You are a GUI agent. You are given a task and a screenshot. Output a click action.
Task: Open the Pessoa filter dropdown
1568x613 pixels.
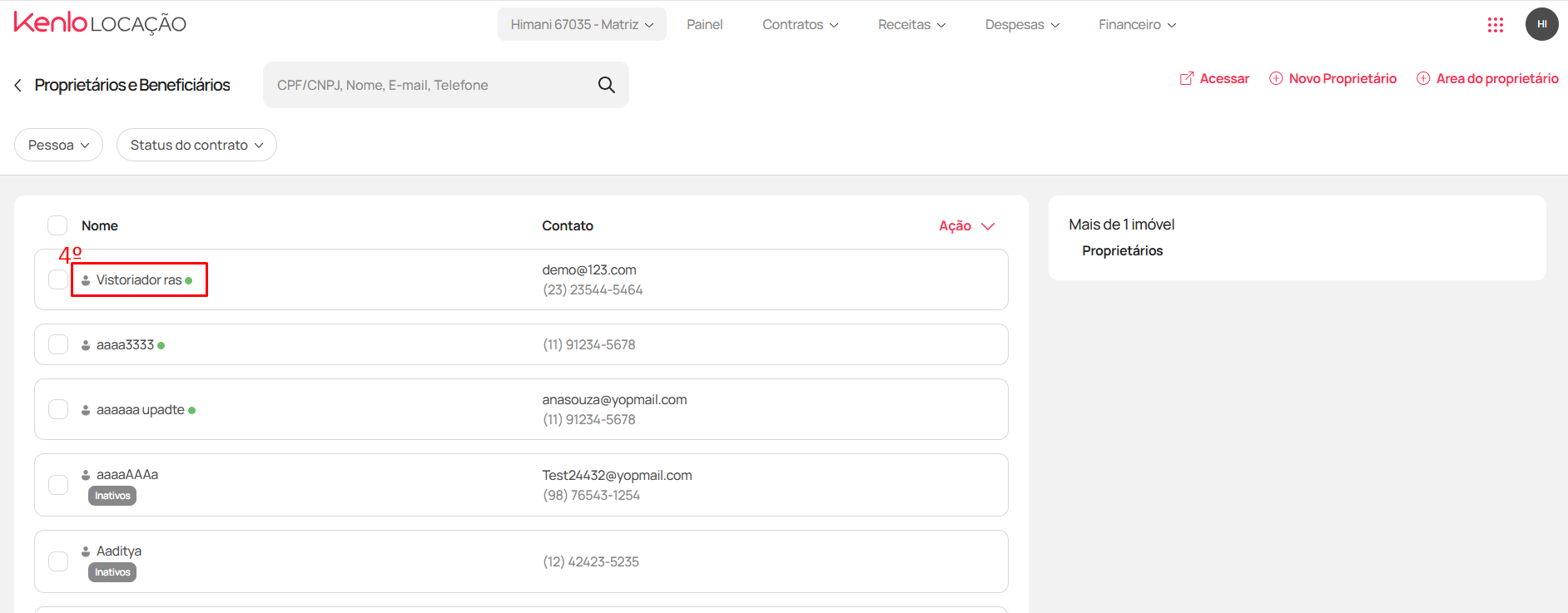click(x=58, y=145)
